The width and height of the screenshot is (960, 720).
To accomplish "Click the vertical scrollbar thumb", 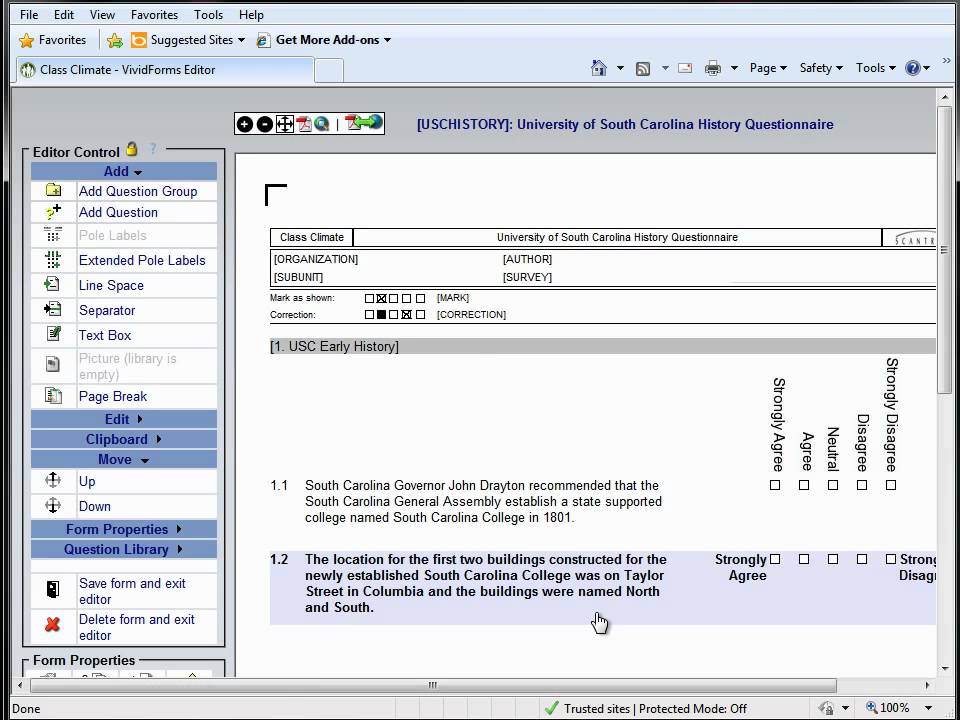I will [x=943, y=251].
